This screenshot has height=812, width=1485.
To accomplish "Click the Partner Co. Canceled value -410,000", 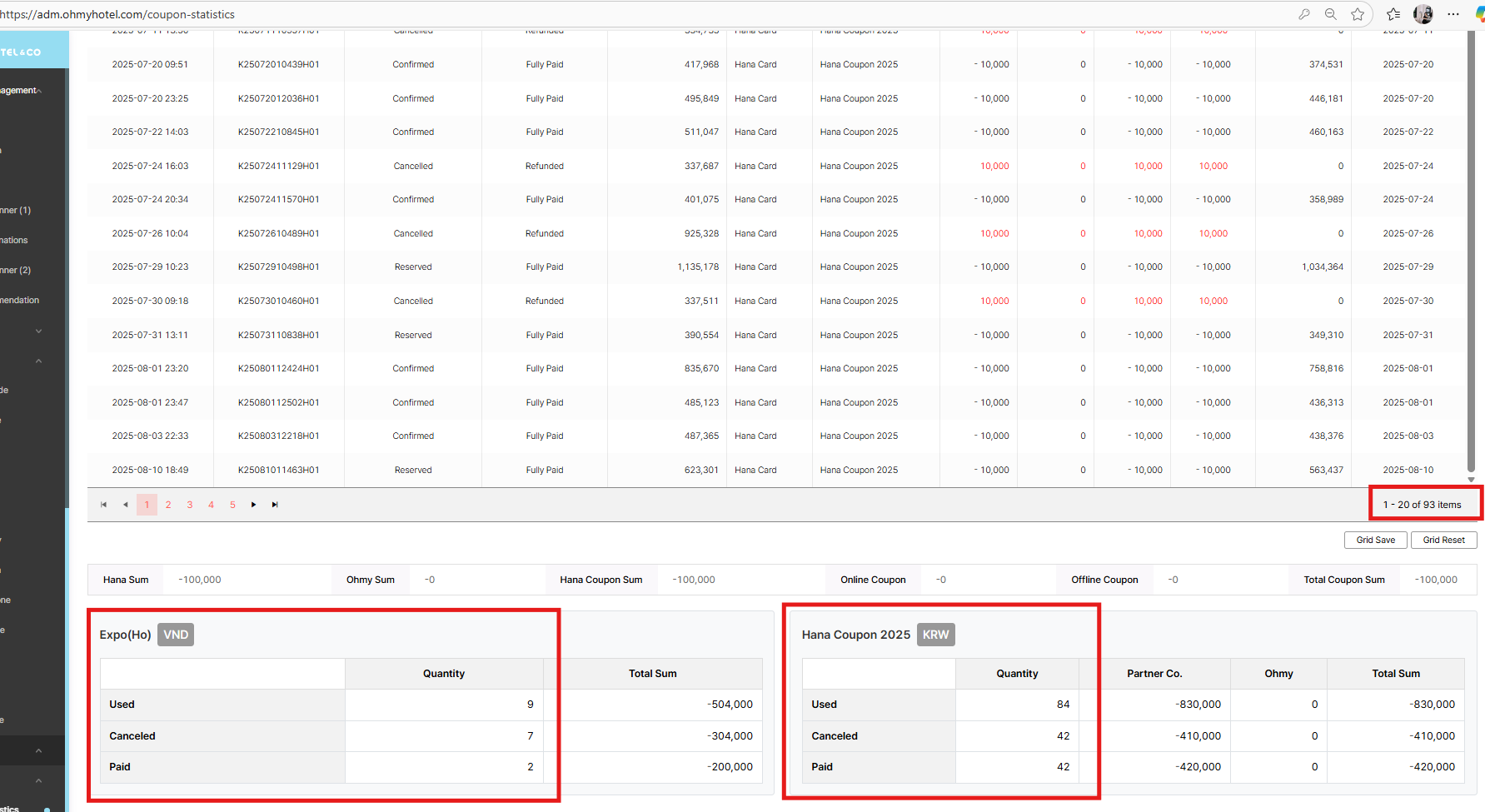I will click(x=1198, y=736).
